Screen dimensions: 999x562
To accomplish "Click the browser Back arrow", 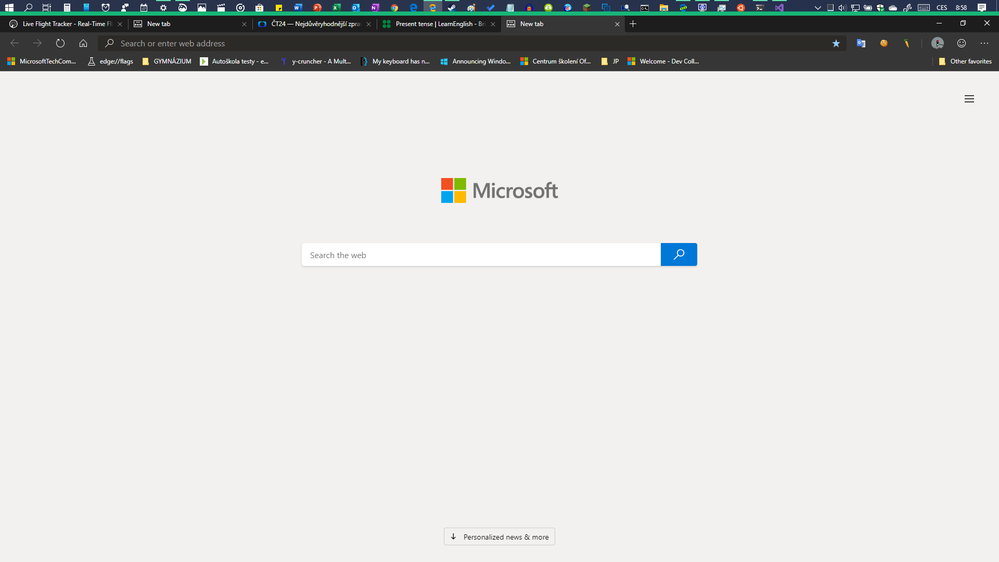I will coord(15,43).
